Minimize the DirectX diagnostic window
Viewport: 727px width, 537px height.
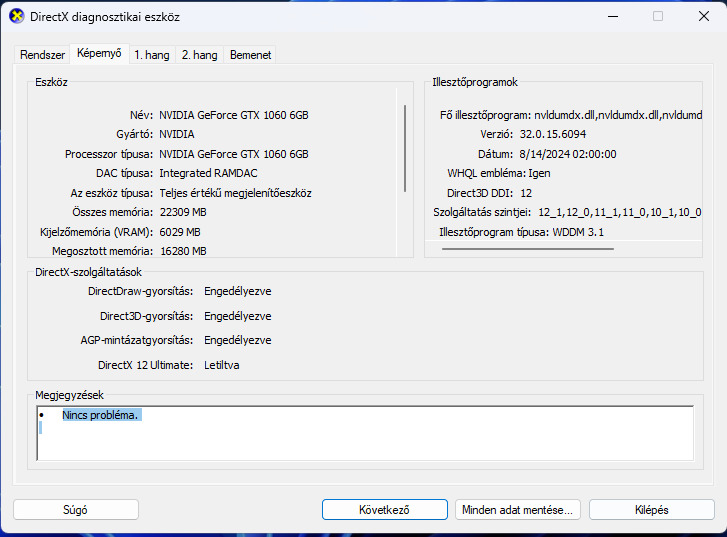(613, 16)
